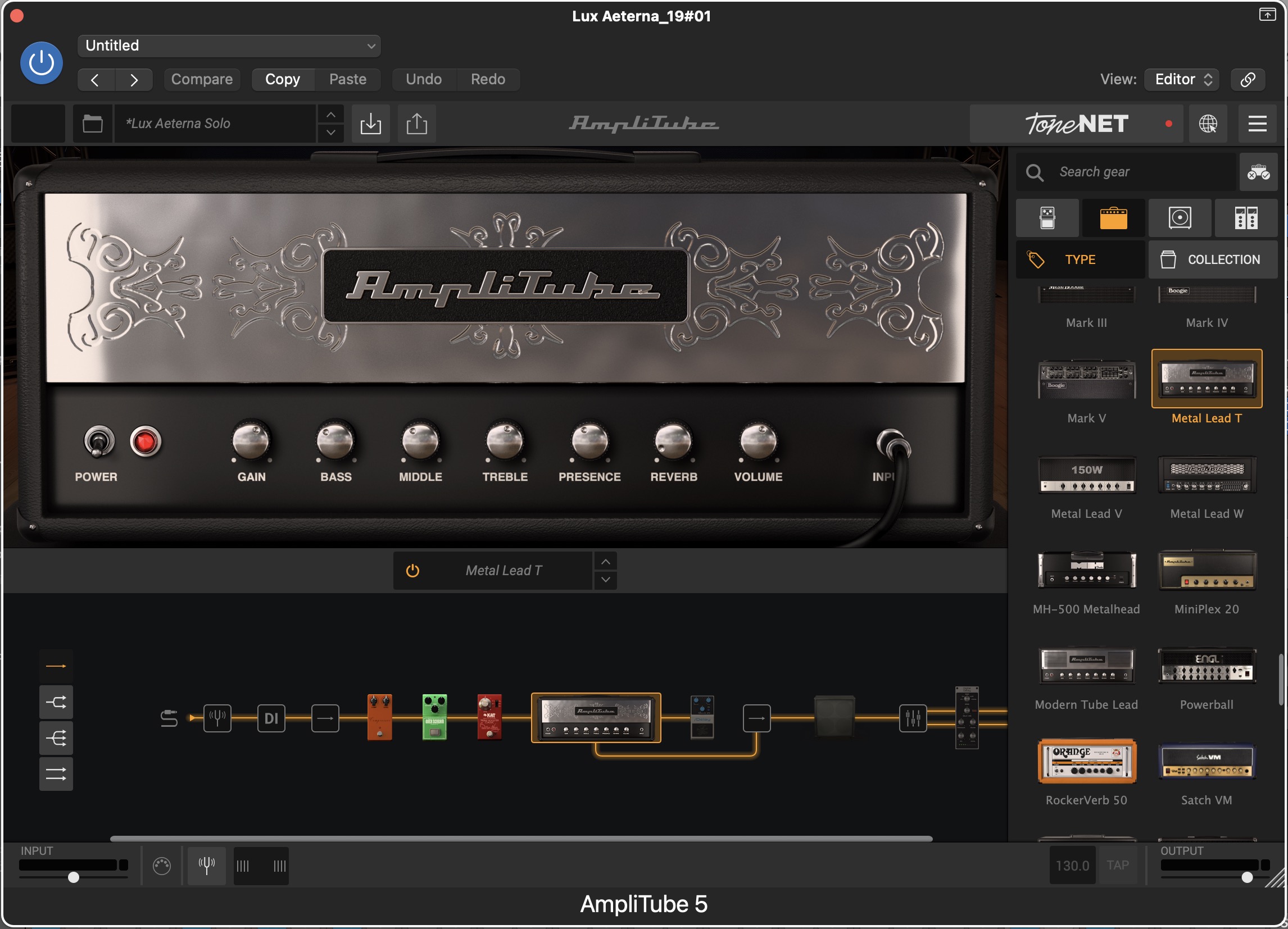Go to previous plugin setting arrow
1288x929 pixels.
(x=96, y=79)
